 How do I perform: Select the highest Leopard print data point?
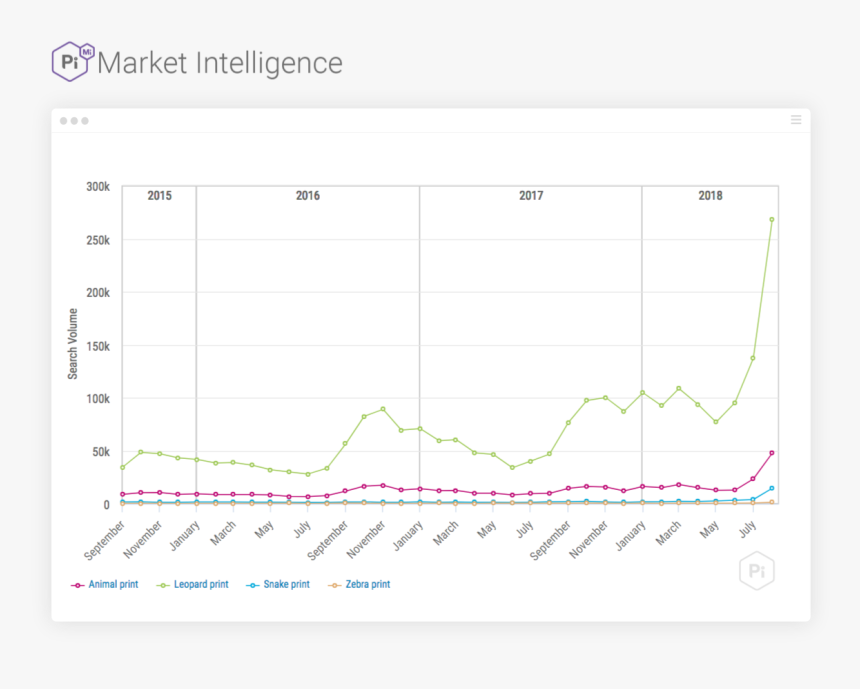pyautogui.click(x=771, y=219)
